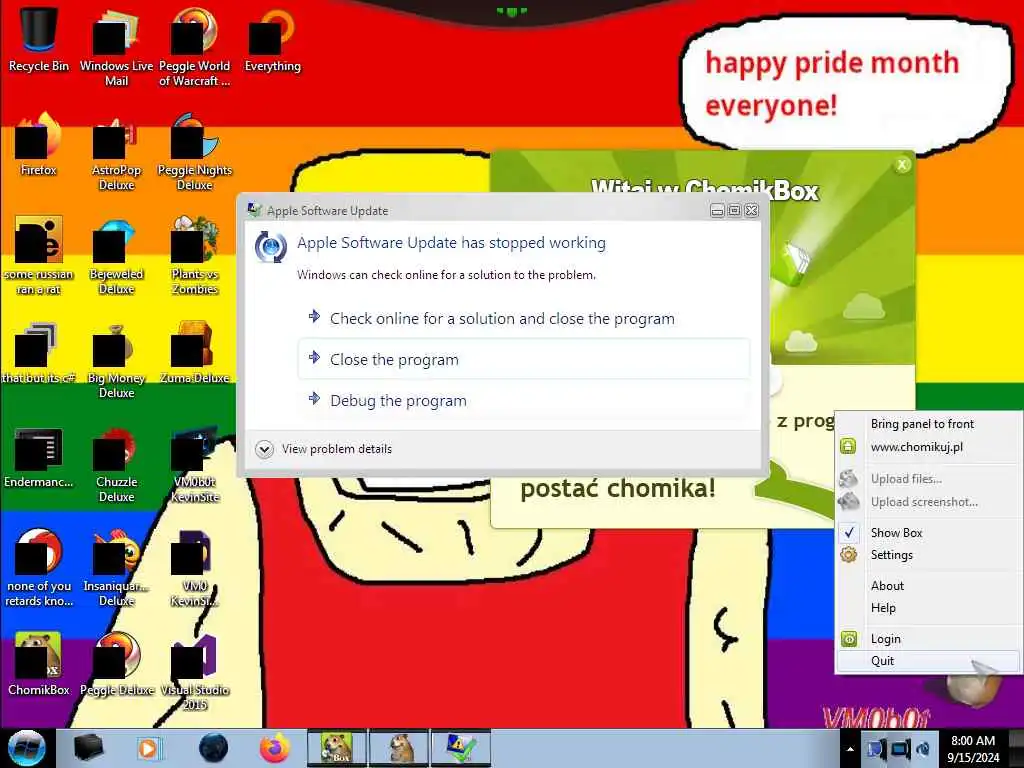Select Zuma Deluxe desktop icon

coord(195,353)
